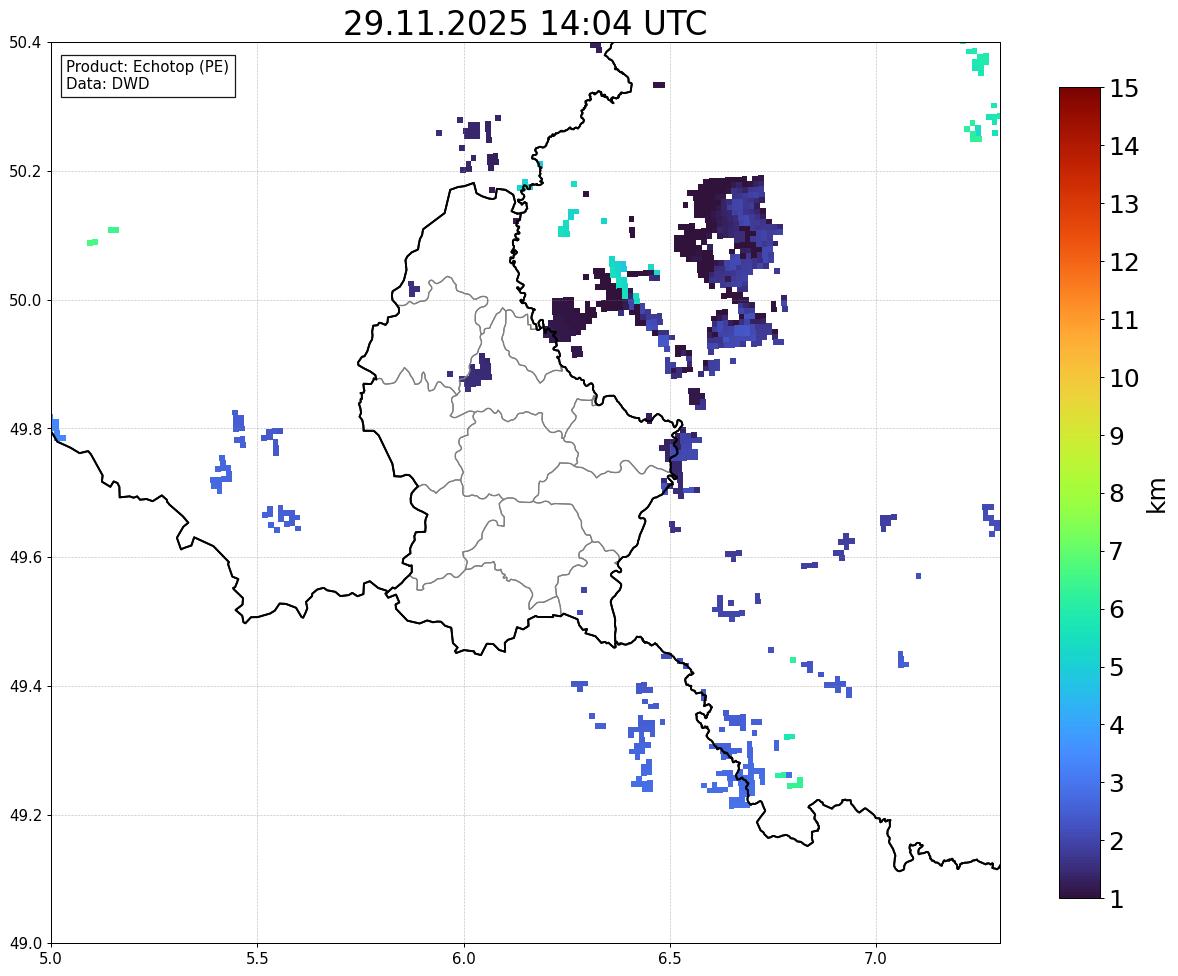Click the latitude axis label '49.6'
Screen dimensions: 1178x976
click(26, 557)
